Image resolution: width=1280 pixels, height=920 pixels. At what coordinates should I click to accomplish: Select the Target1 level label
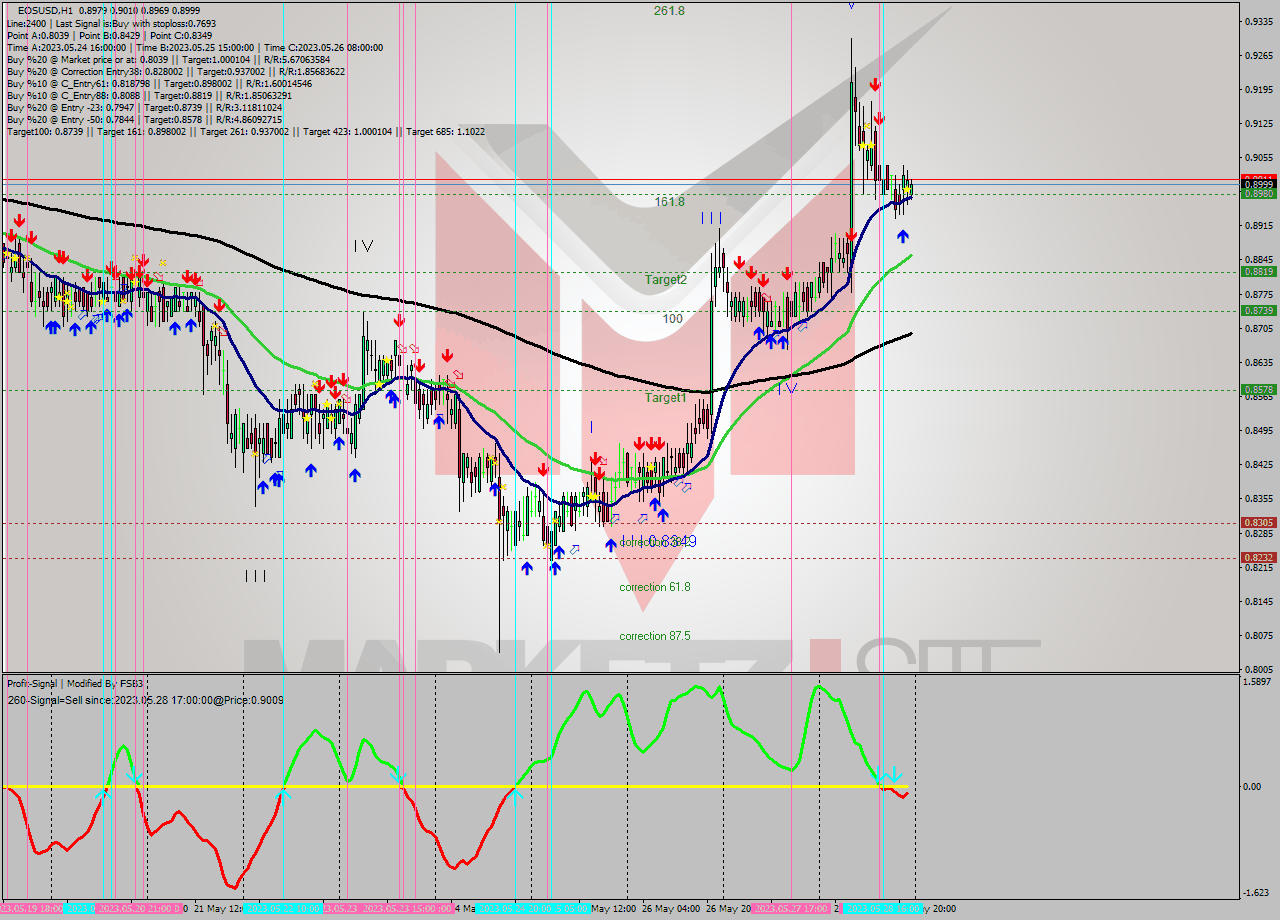pyautogui.click(x=665, y=398)
